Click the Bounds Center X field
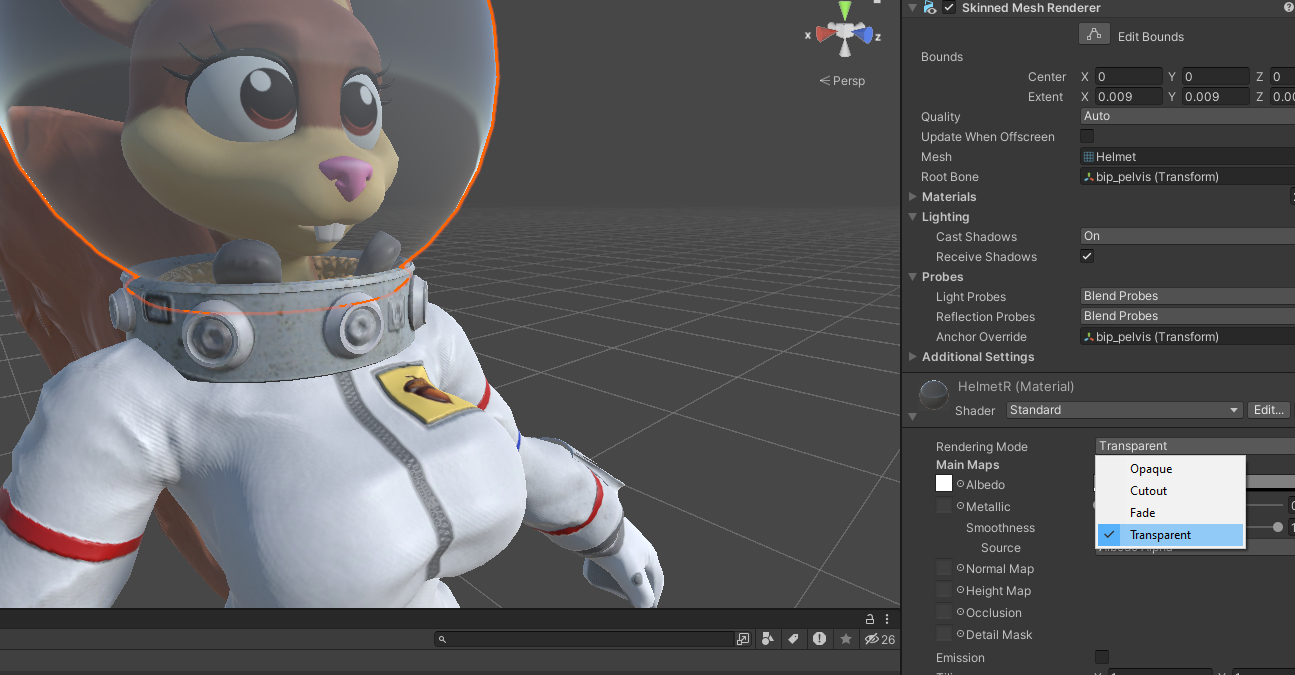 [1128, 77]
